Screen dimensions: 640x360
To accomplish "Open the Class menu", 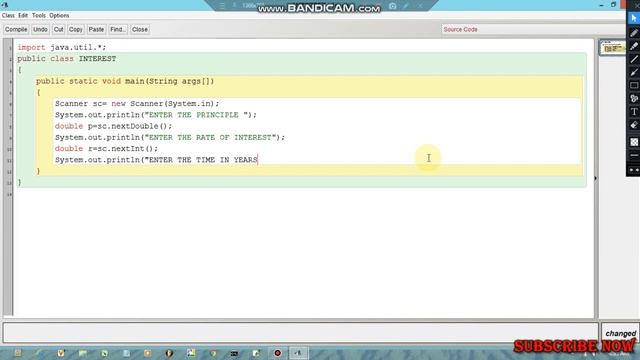I will tap(8, 16).
